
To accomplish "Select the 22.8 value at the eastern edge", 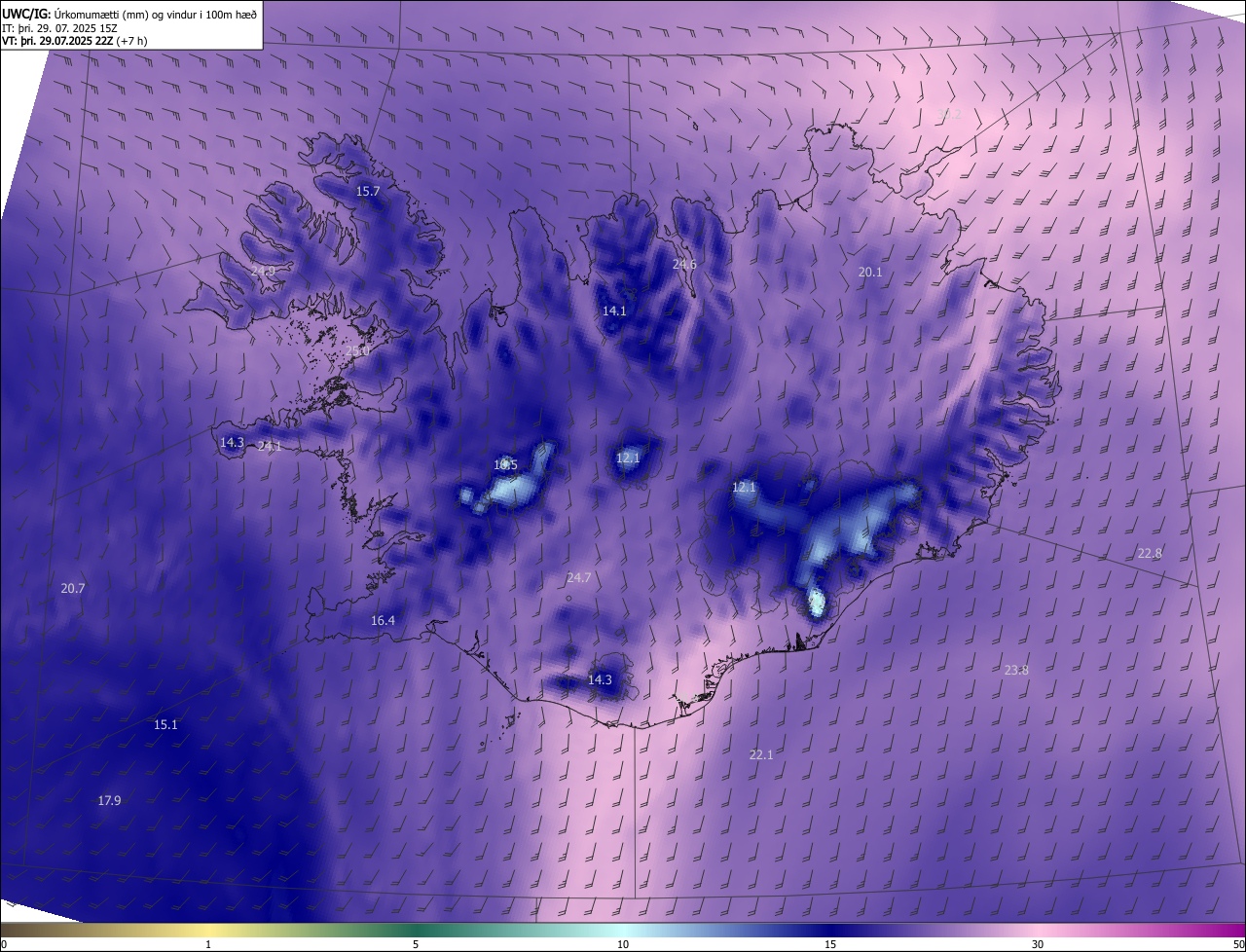I will click(1150, 554).
